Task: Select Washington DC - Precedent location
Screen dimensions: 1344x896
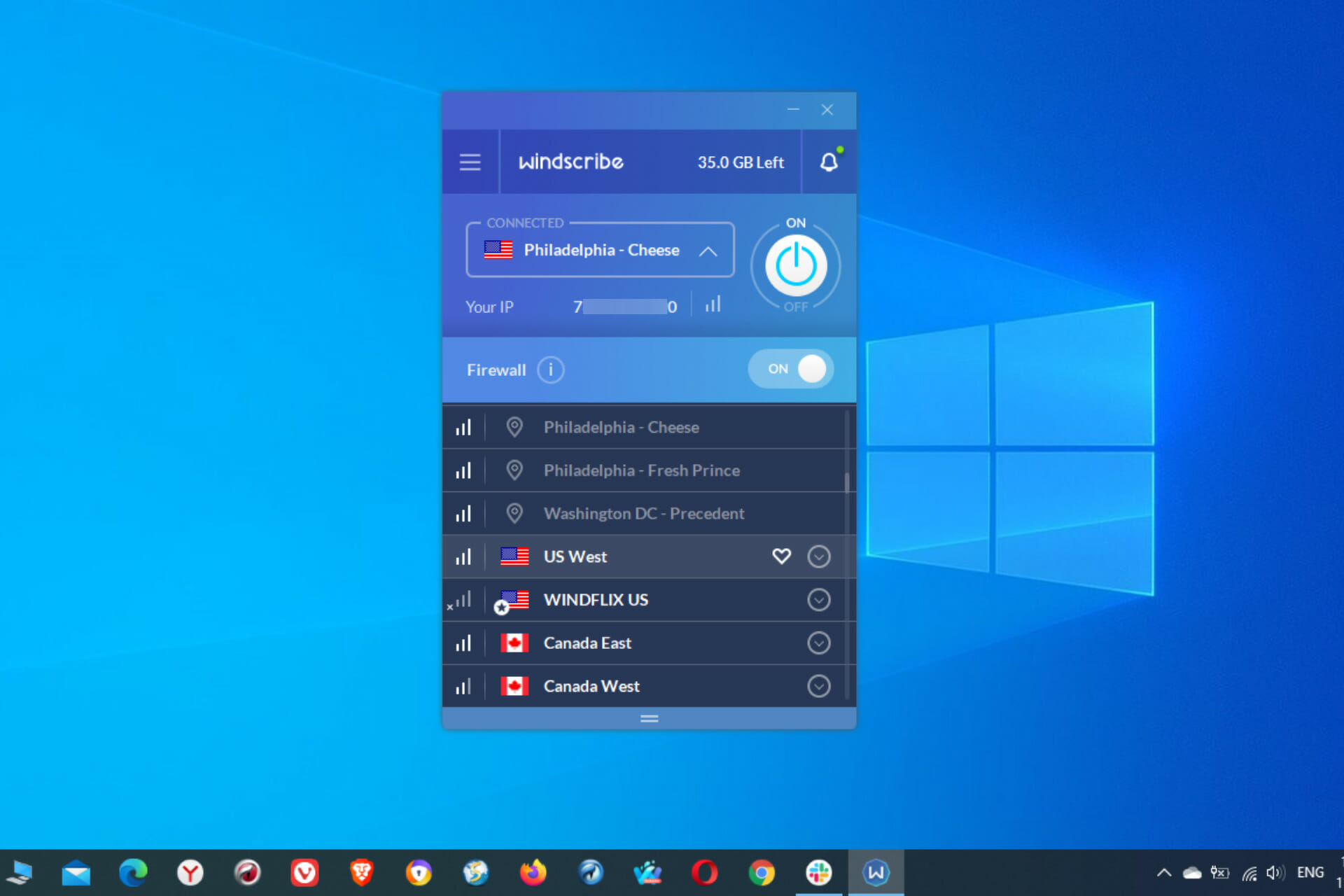Action: click(x=643, y=514)
